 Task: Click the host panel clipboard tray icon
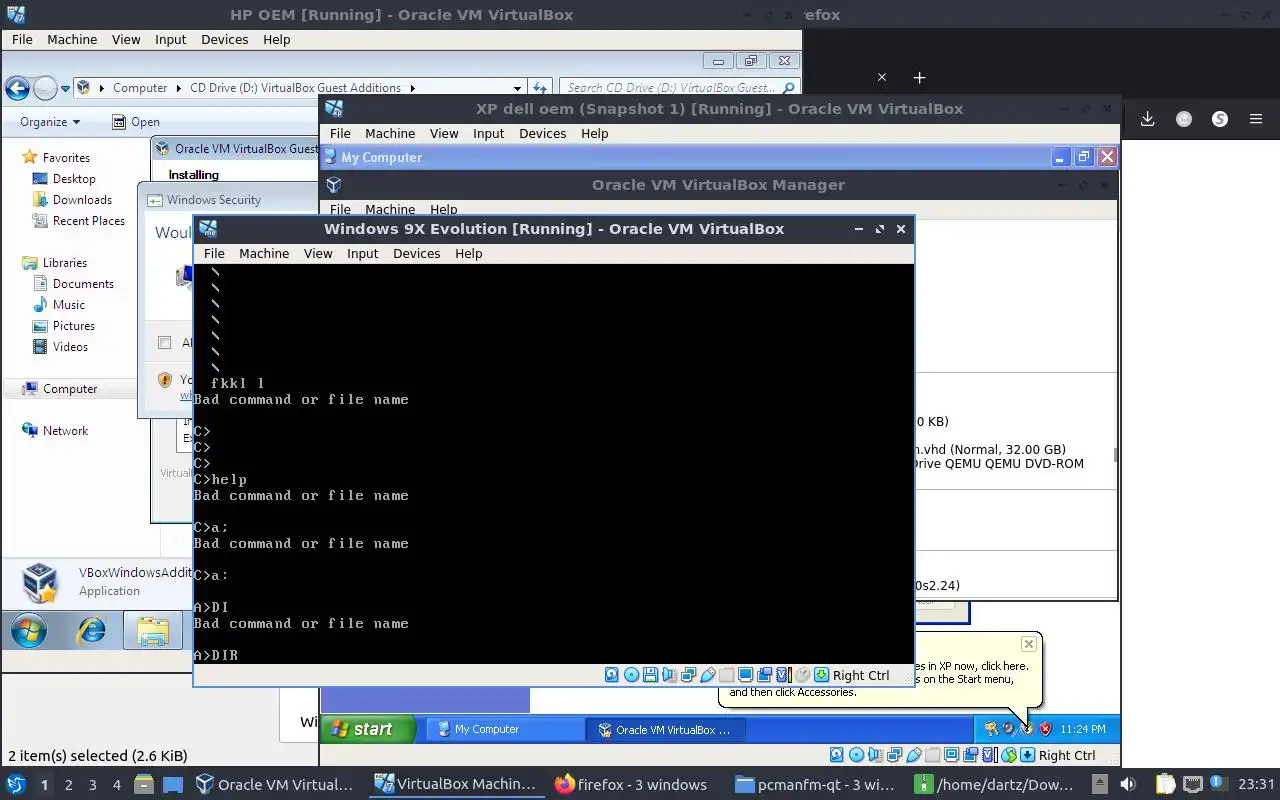(x=1166, y=784)
